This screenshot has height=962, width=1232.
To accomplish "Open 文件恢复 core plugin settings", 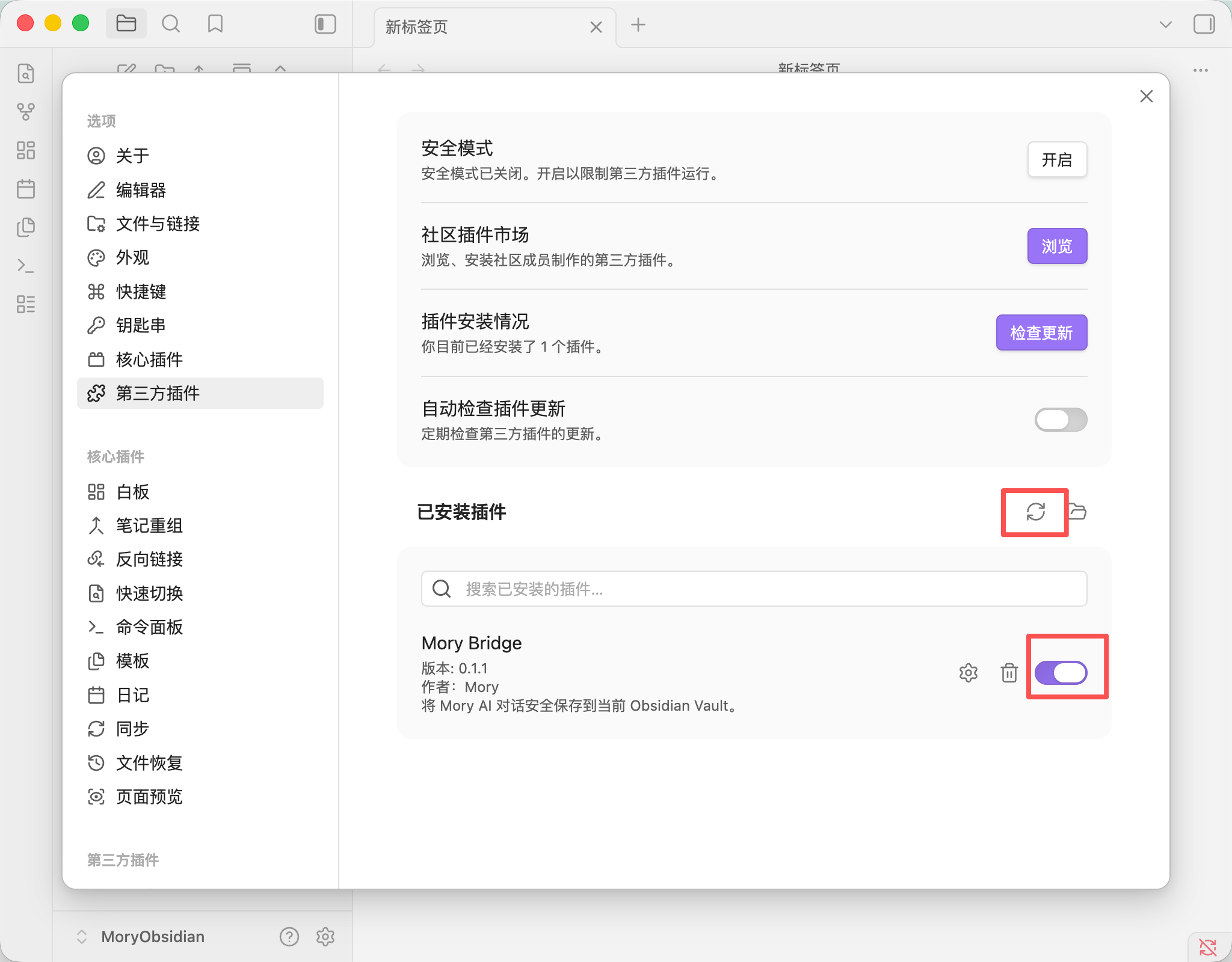I will [200, 763].
